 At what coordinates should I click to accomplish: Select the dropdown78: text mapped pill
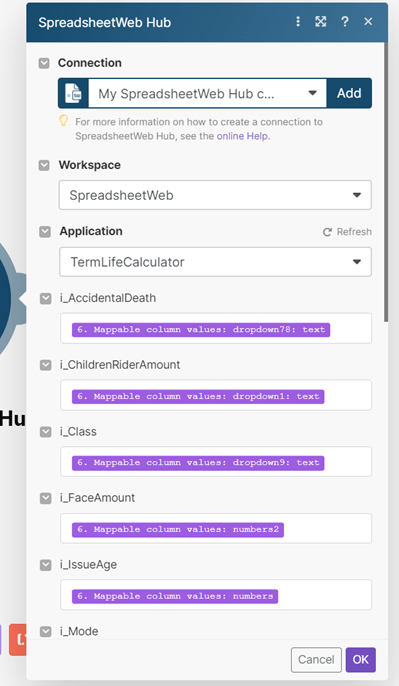click(x=201, y=329)
